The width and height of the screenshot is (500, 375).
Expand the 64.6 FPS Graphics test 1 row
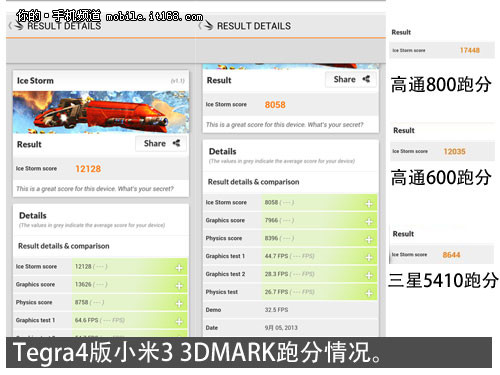[x=179, y=321]
